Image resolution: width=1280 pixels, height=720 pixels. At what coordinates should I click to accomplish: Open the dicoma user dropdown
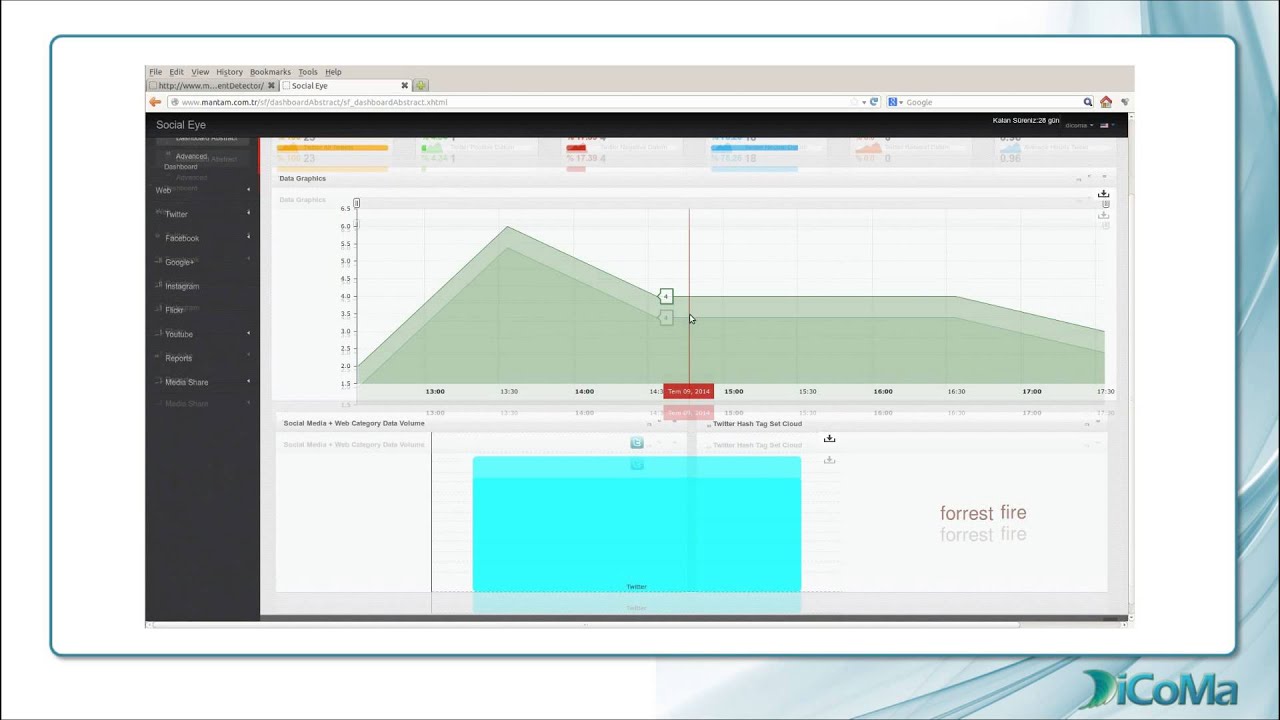pos(1079,125)
